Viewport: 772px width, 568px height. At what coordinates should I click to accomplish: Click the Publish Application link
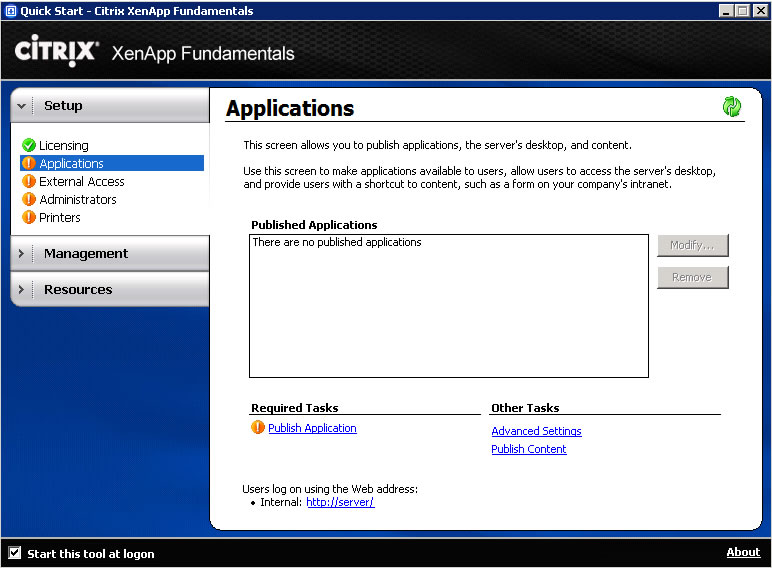(312, 428)
